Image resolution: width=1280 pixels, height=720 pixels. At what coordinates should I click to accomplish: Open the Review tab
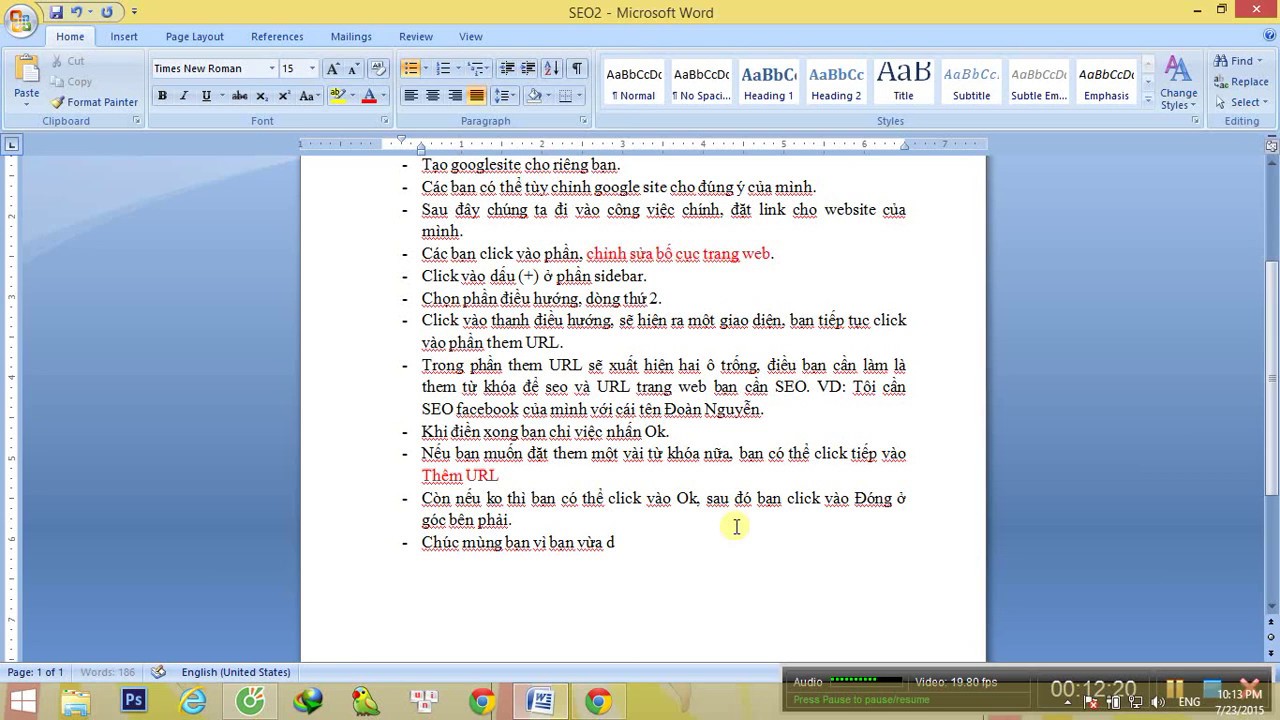click(416, 36)
